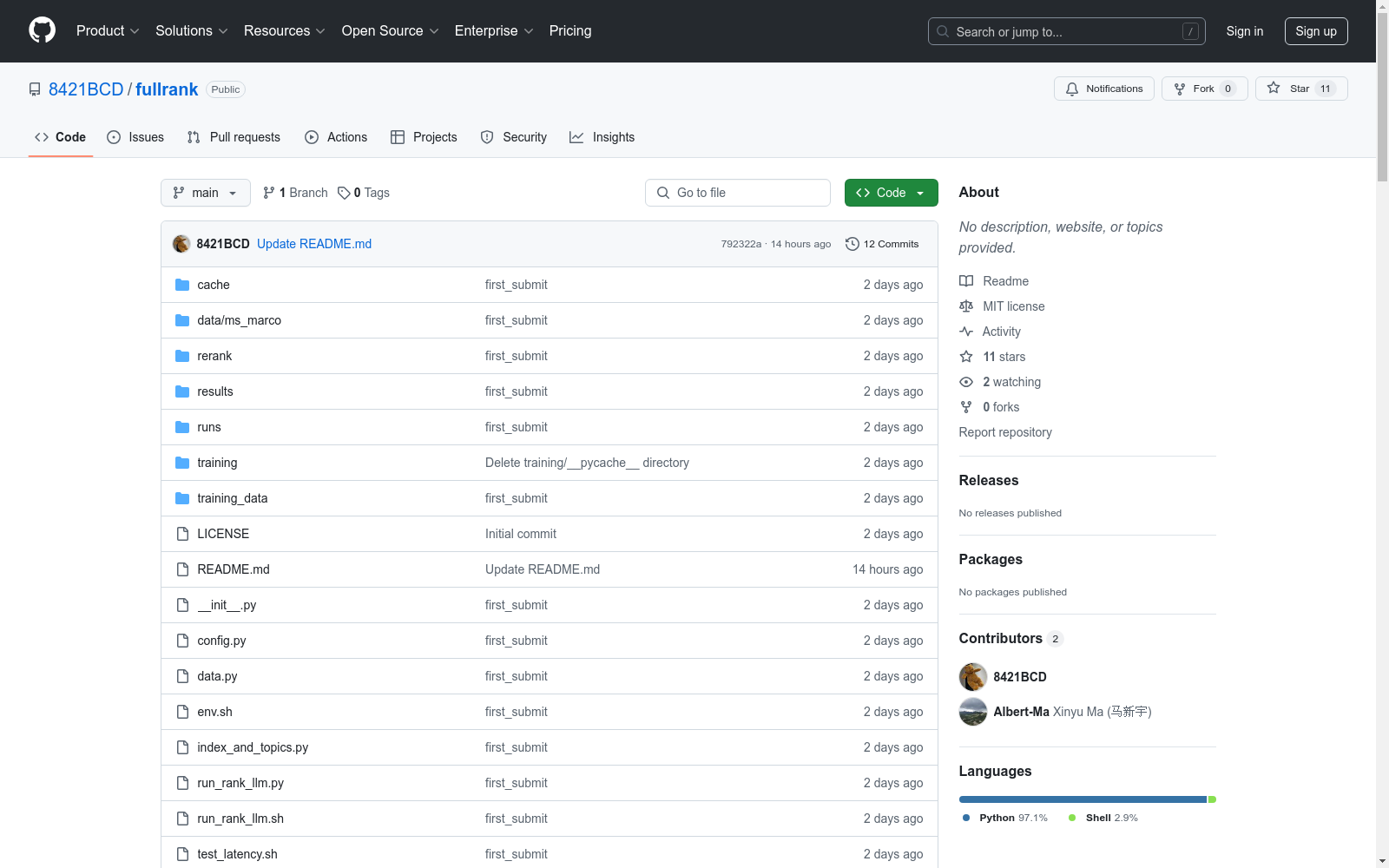Click the folder icon for rerank
Viewport: 1389px width, 868px height.
click(x=182, y=356)
